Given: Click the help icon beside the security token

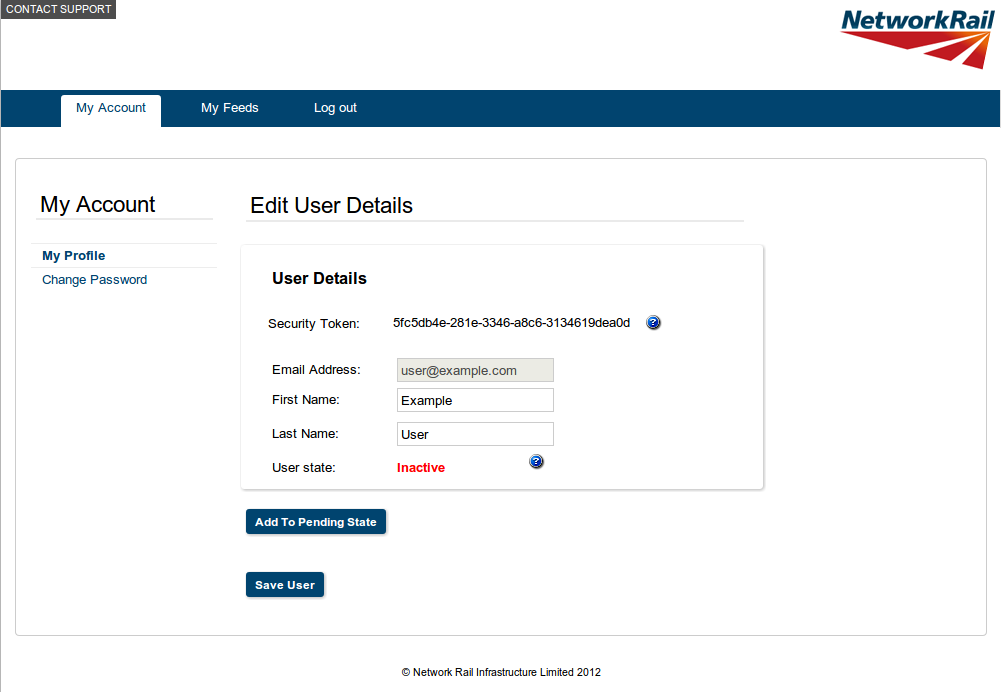Looking at the screenshot, I should 654,323.
